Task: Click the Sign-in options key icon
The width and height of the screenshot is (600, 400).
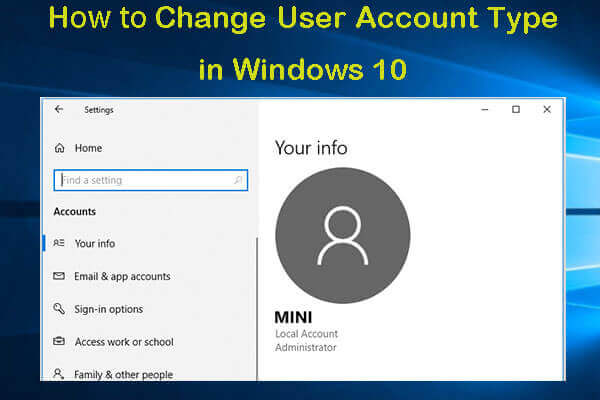Action: 59,309
